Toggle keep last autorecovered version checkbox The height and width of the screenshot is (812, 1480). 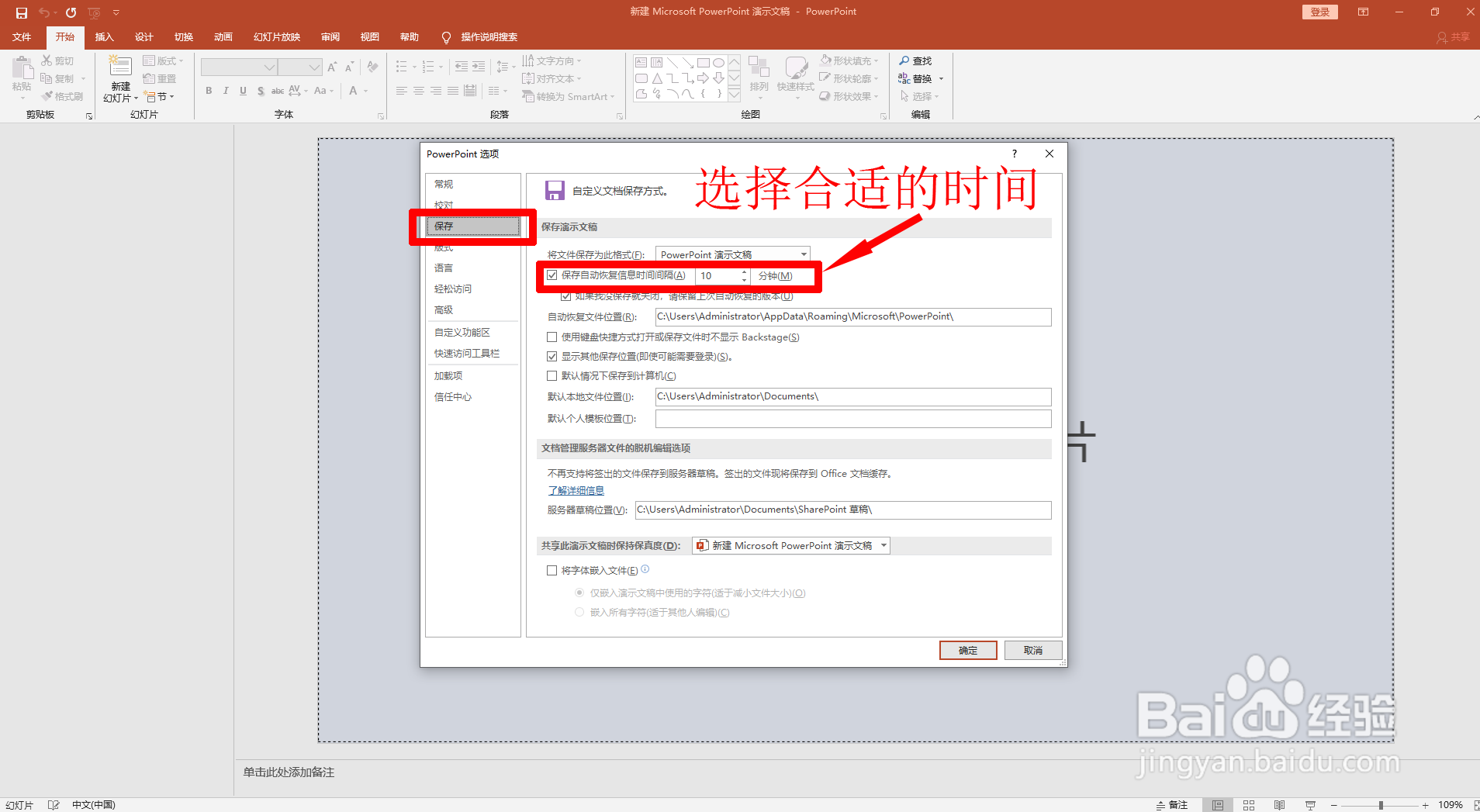point(566,296)
